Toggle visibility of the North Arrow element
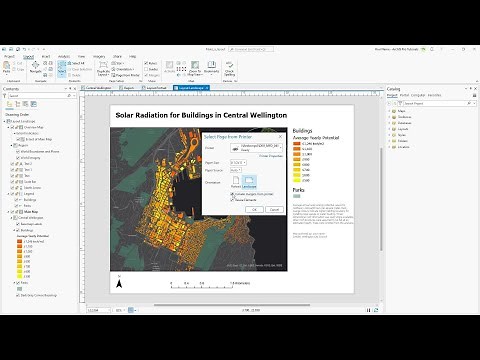The width and height of the screenshot is (480, 360). coord(13,188)
